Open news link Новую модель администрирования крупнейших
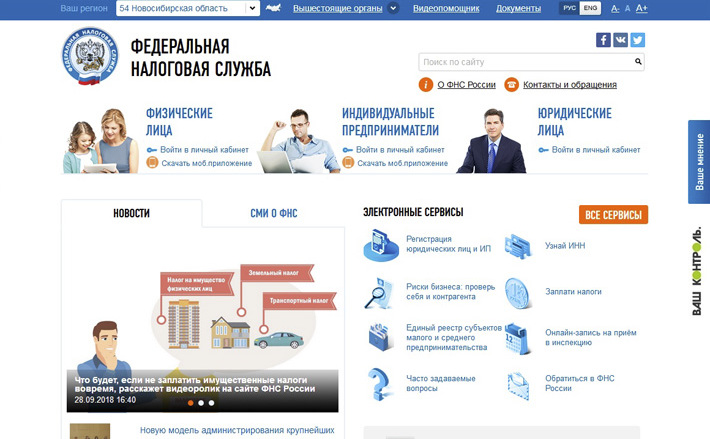Viewport: 710px width, 439px height. pyautogui.click(x=237, y=430)
